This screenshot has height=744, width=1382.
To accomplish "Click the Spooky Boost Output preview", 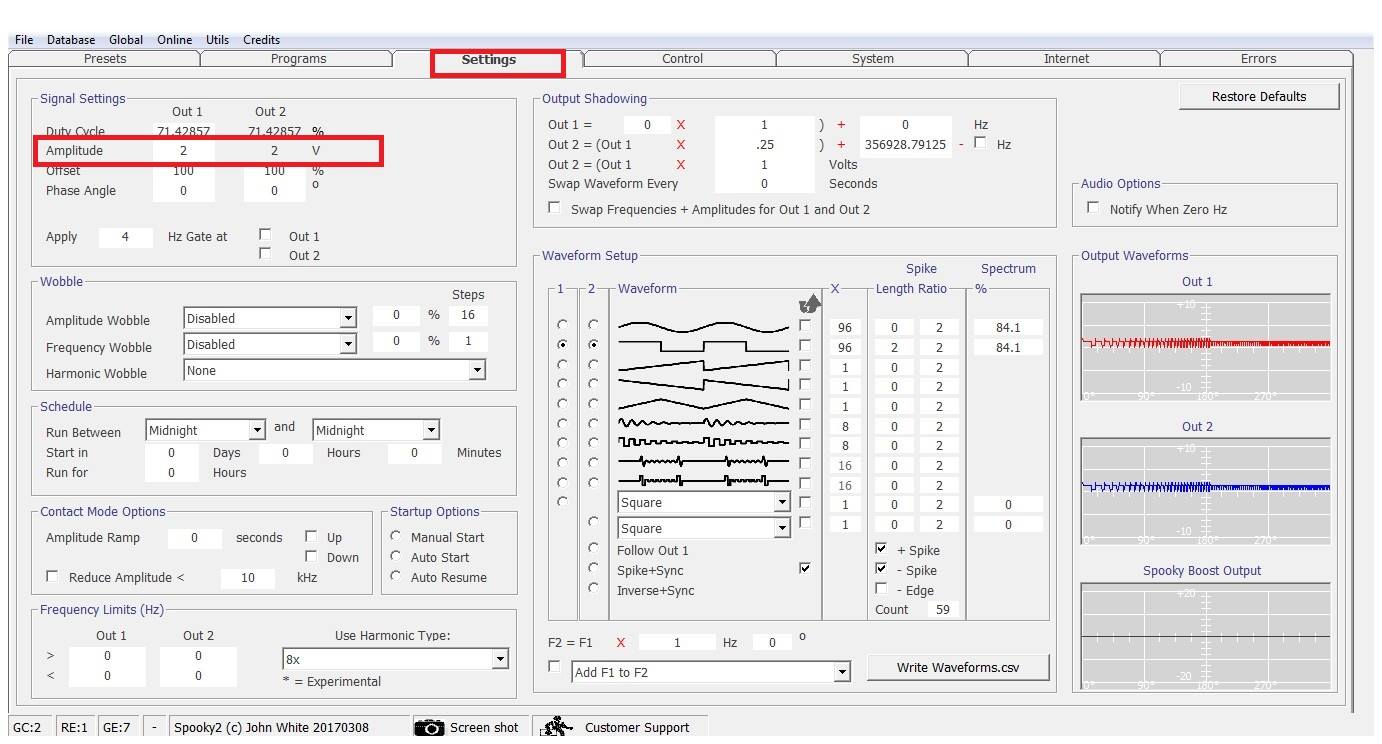I will (x=1205, y=636).
